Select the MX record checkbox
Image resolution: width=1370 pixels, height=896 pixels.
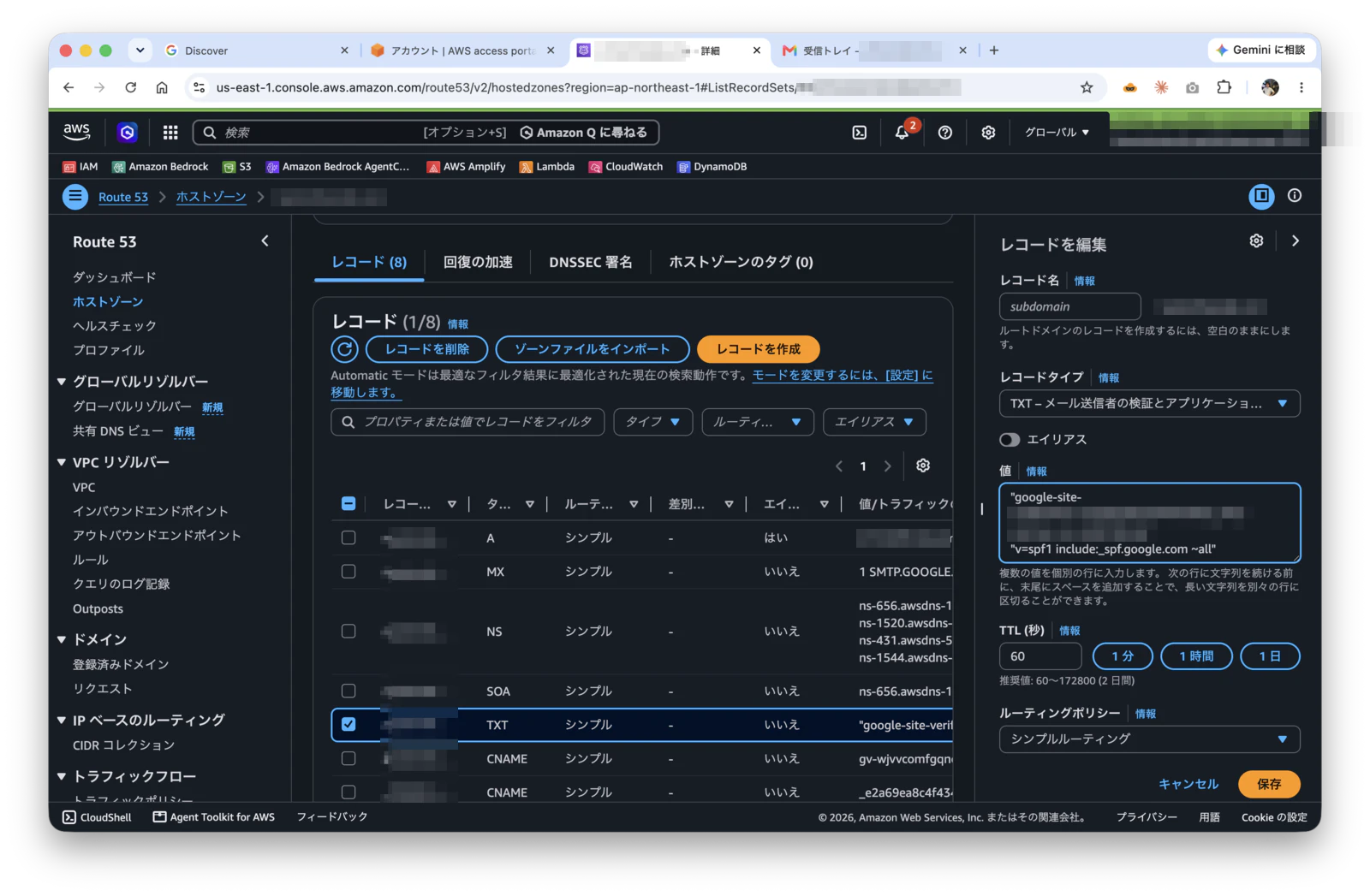(348, 571)
